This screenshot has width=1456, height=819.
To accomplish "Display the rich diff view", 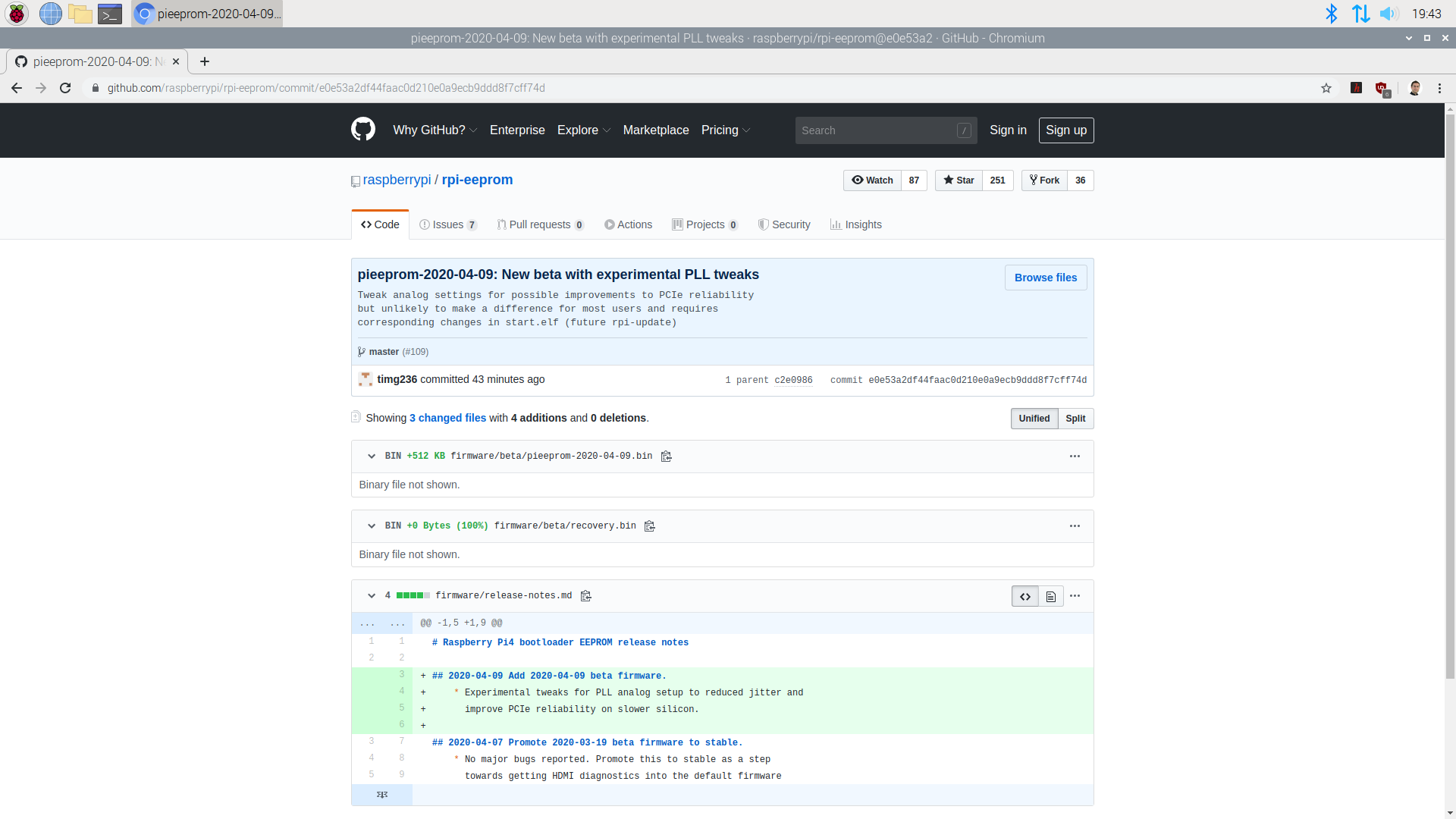I will pyautogui.click(x=1050, y=597).
